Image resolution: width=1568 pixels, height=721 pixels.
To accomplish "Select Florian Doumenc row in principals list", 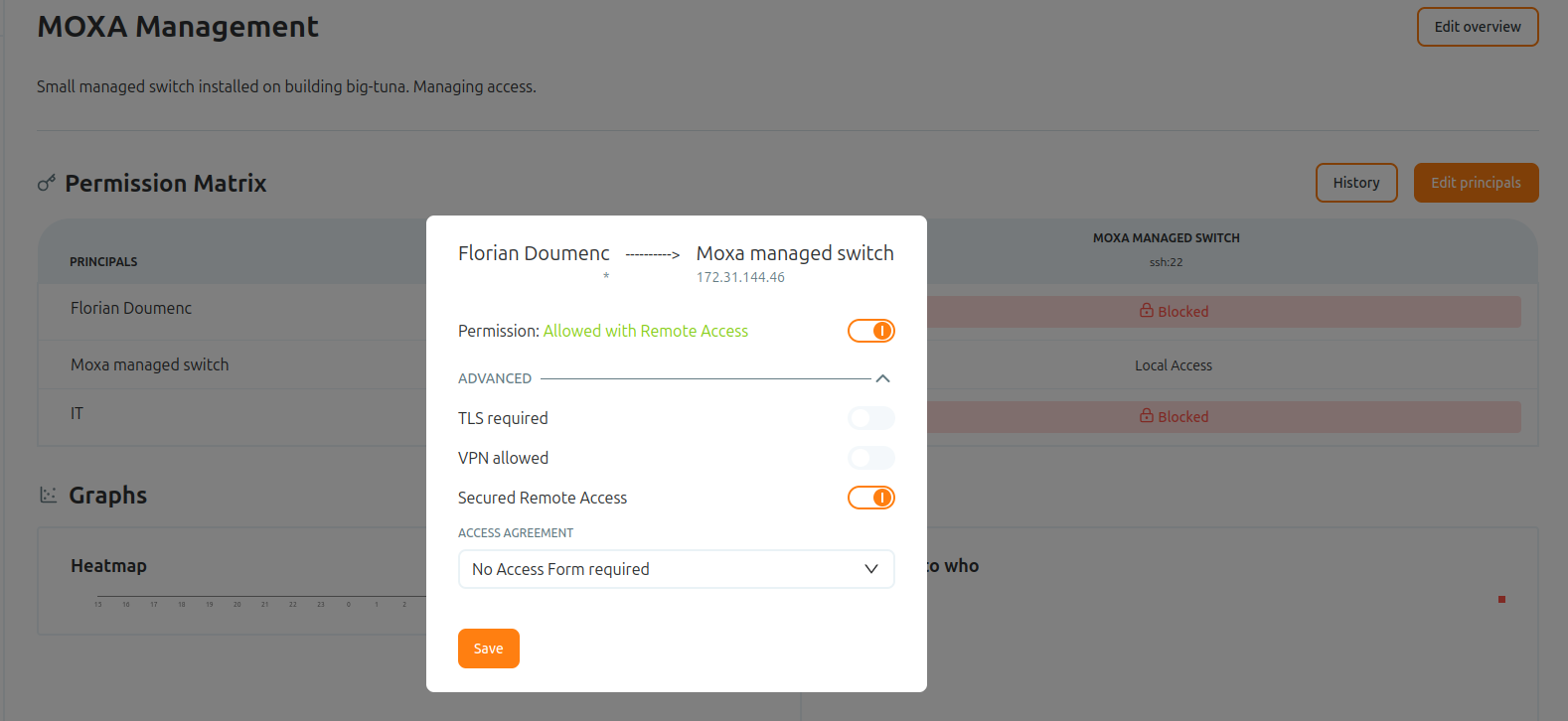I will [x=131, y=308].
